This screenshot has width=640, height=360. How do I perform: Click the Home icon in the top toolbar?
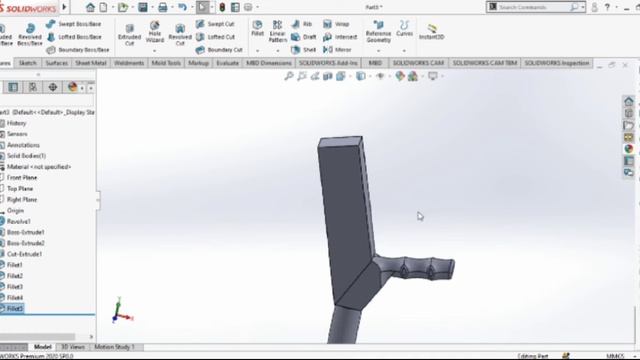pyautogui.click(x=90, y=7)
